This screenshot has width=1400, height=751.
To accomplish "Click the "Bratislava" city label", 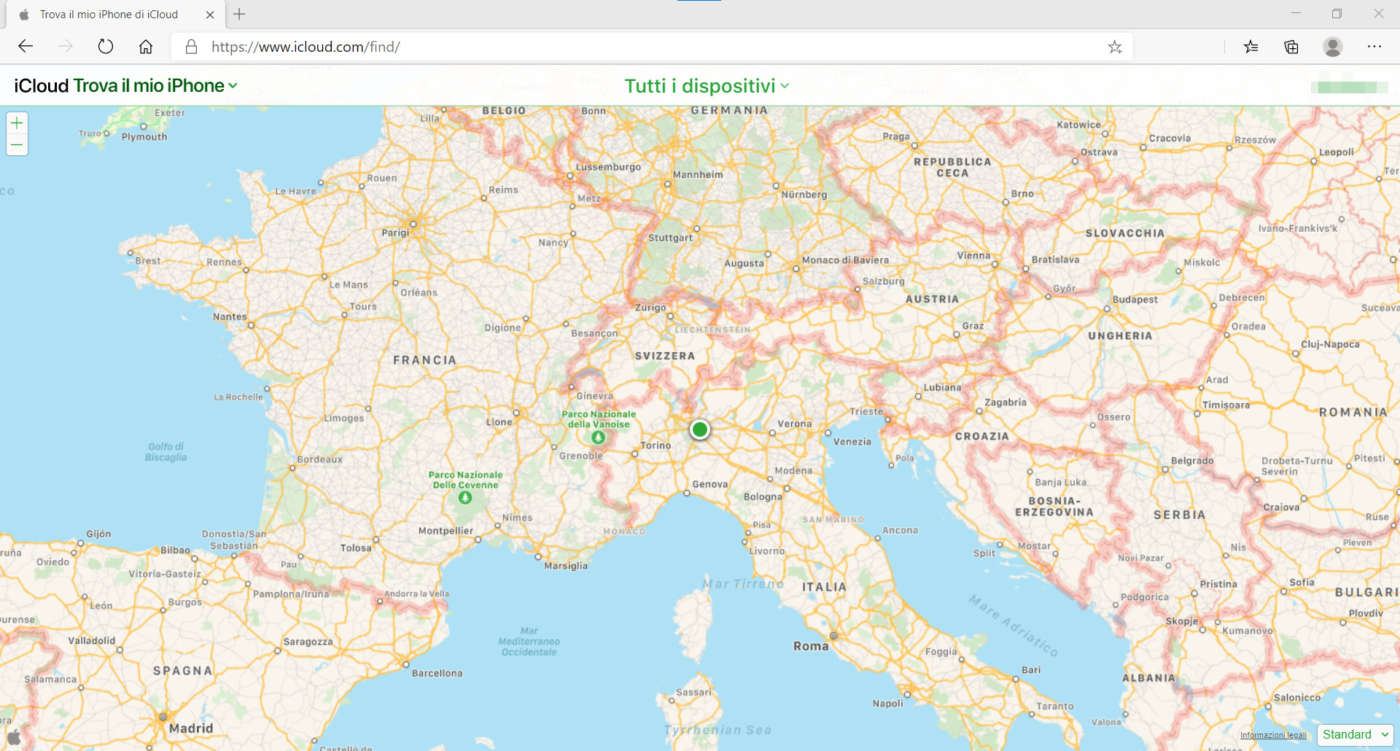I will coord(1056,259).
